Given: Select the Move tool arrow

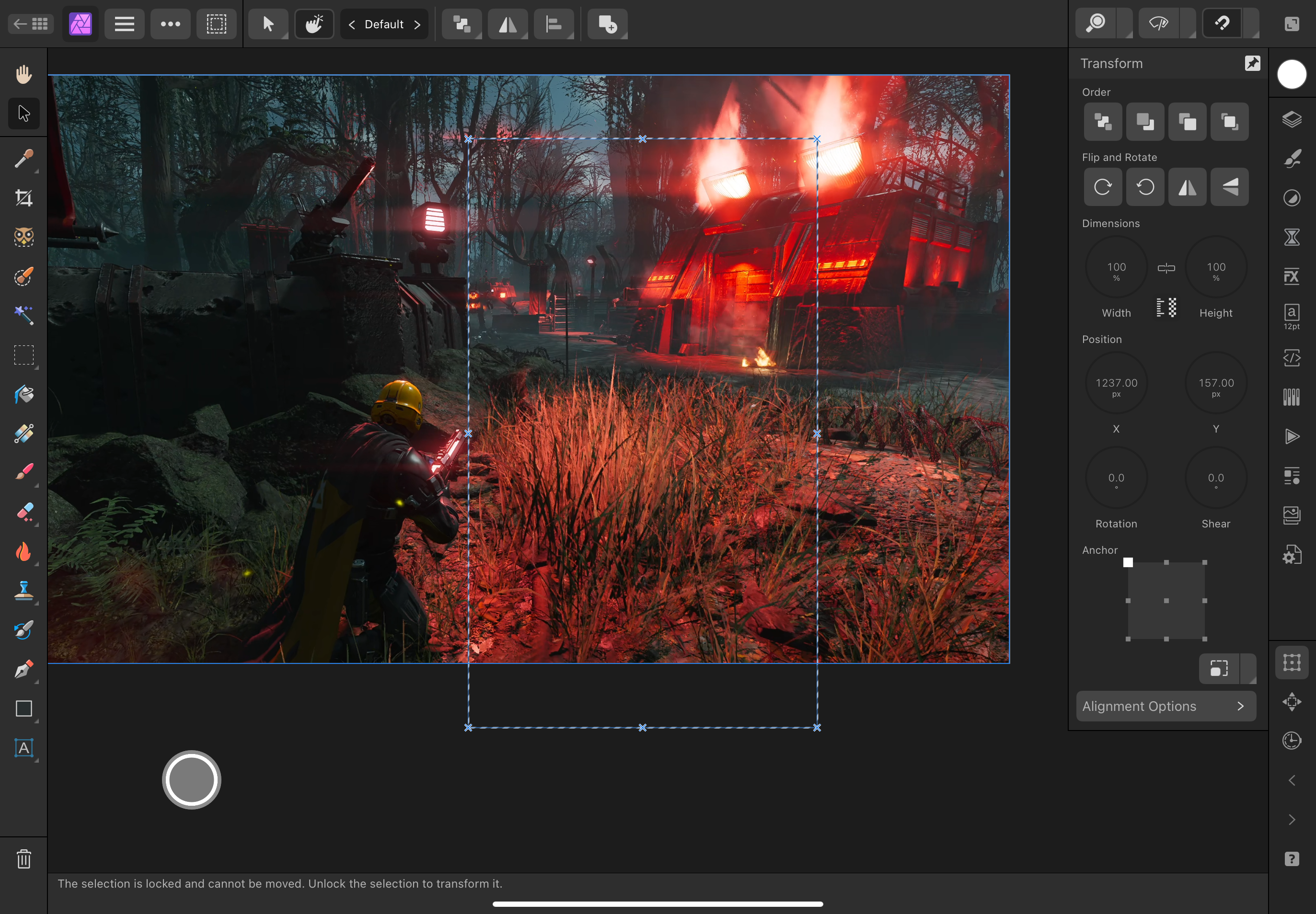Looking at the screenshot, I should [23, 114].
